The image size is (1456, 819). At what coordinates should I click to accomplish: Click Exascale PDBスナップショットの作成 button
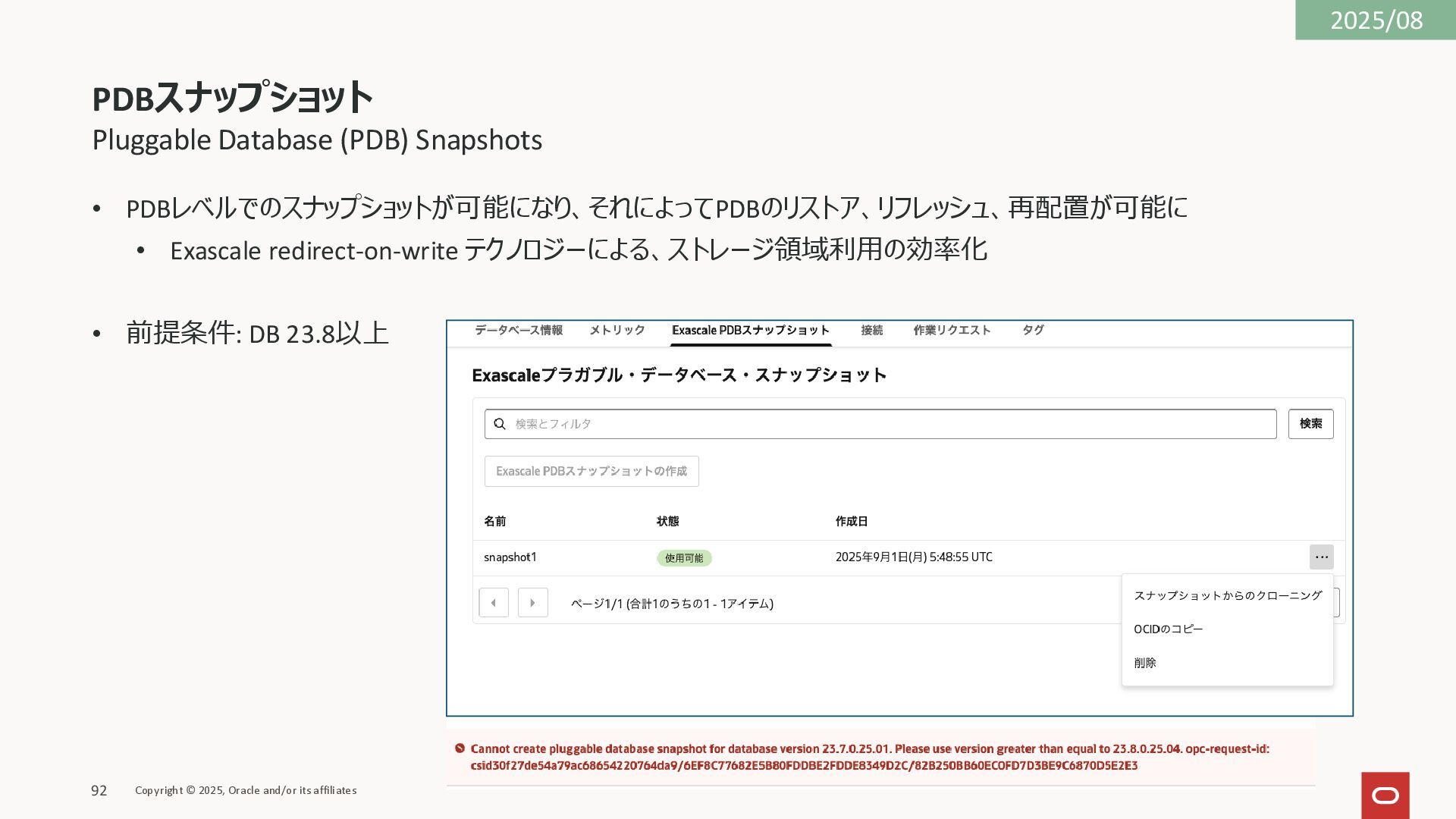(x=591, y=471)
